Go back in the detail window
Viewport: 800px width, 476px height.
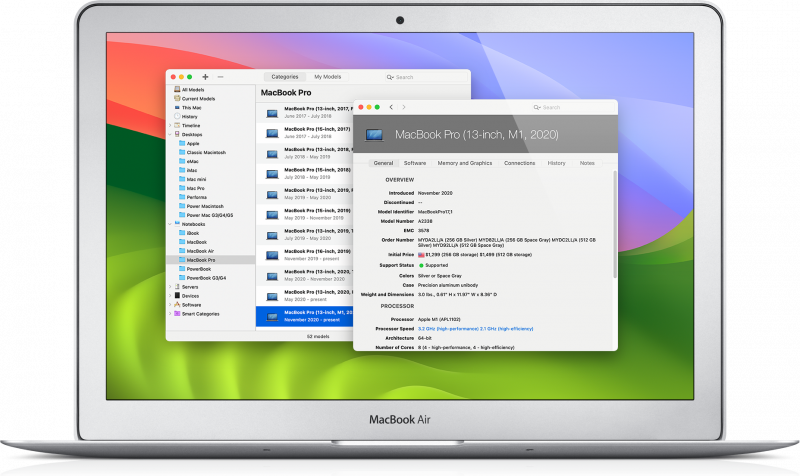391,107
